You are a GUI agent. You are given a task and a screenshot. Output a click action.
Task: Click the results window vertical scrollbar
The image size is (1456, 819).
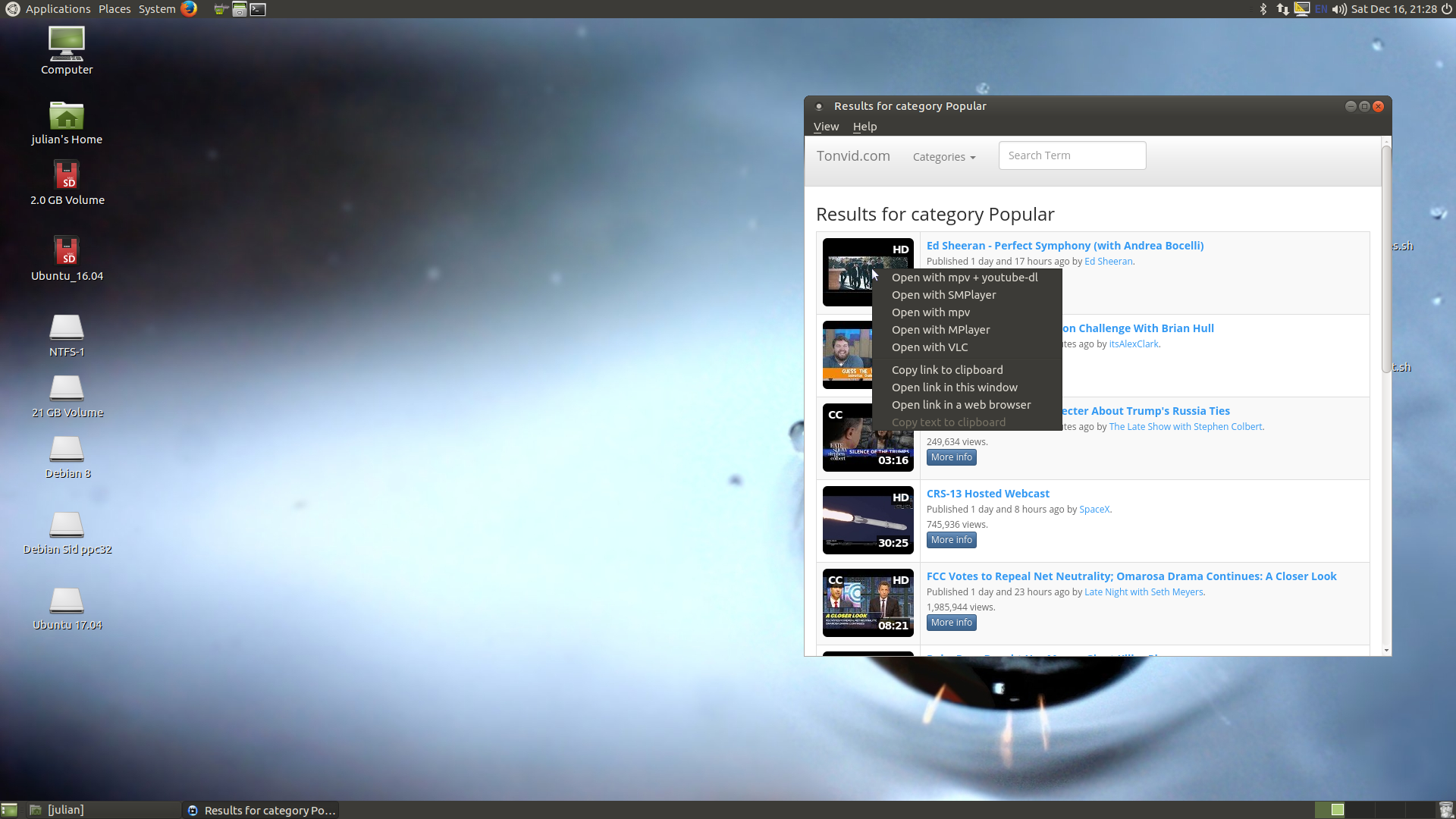pos(1386,258)
